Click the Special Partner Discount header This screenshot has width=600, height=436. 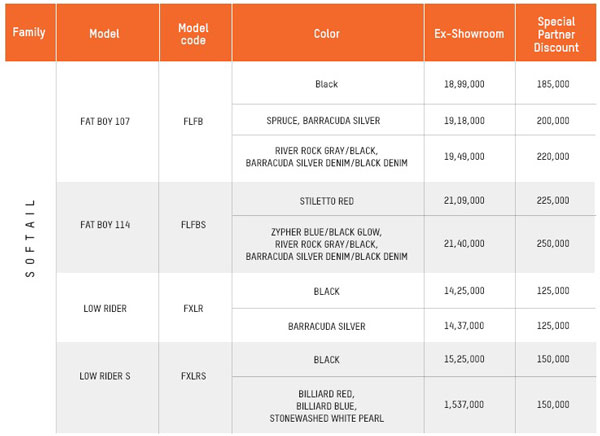557,33
